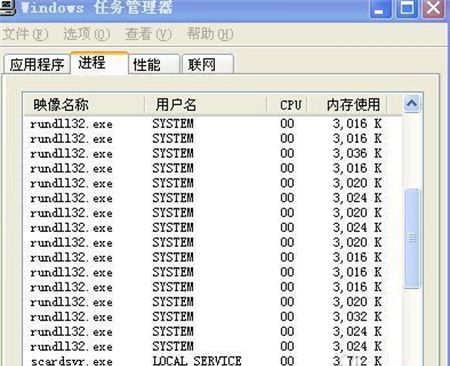The image size is (450, 366).
Task: Click the process list vertical scrollbar thumb
Action: tap(412, 238)
